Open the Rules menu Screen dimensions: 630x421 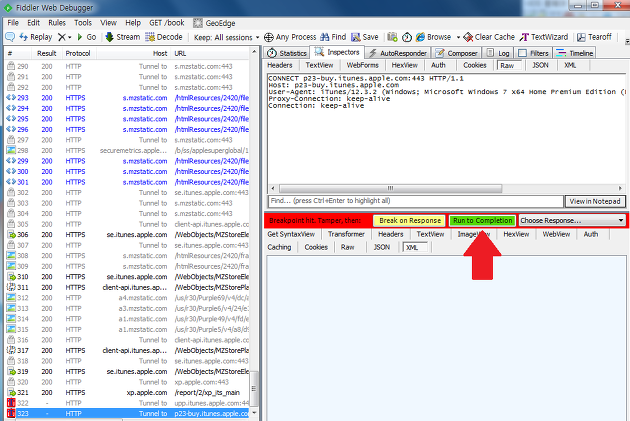click(57, 23)
